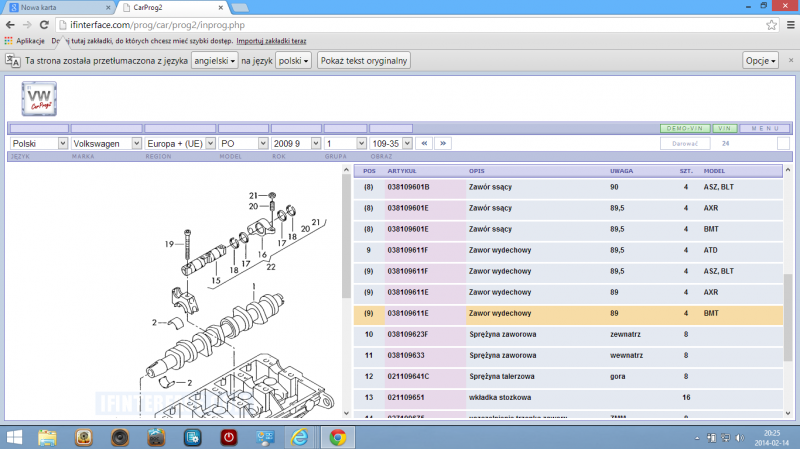Open the MENU button
Viewport: 800px width, 449px height.
point(765,129)
